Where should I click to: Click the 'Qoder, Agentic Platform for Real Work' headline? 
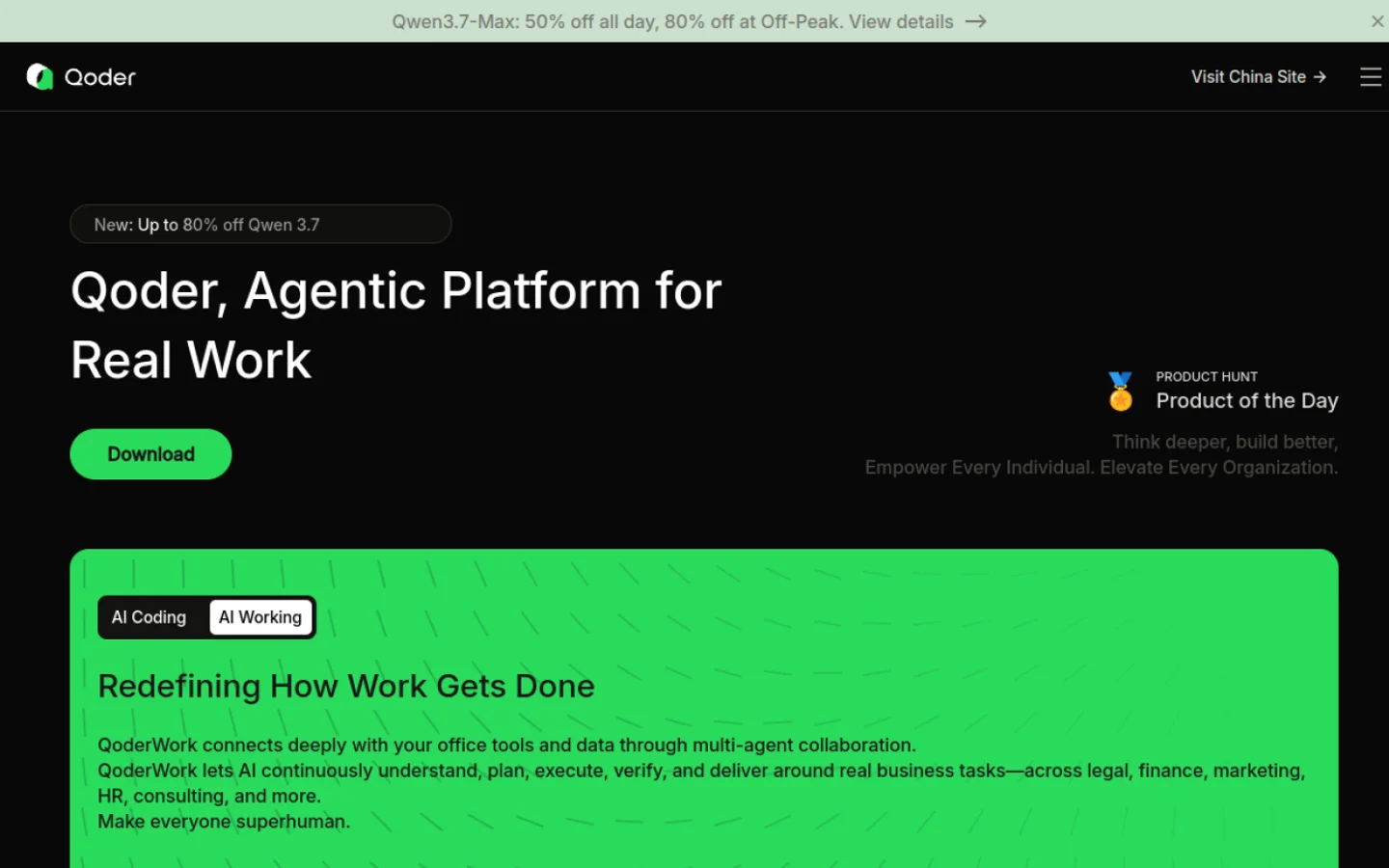pyautogui.click(x=395, y=325)
